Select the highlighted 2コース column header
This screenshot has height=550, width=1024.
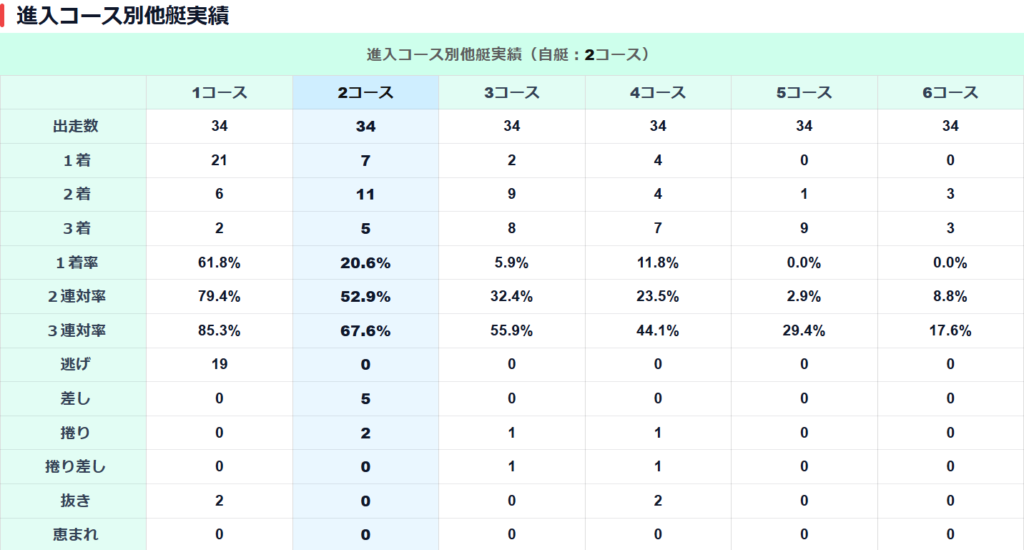[x=365, y=93]
